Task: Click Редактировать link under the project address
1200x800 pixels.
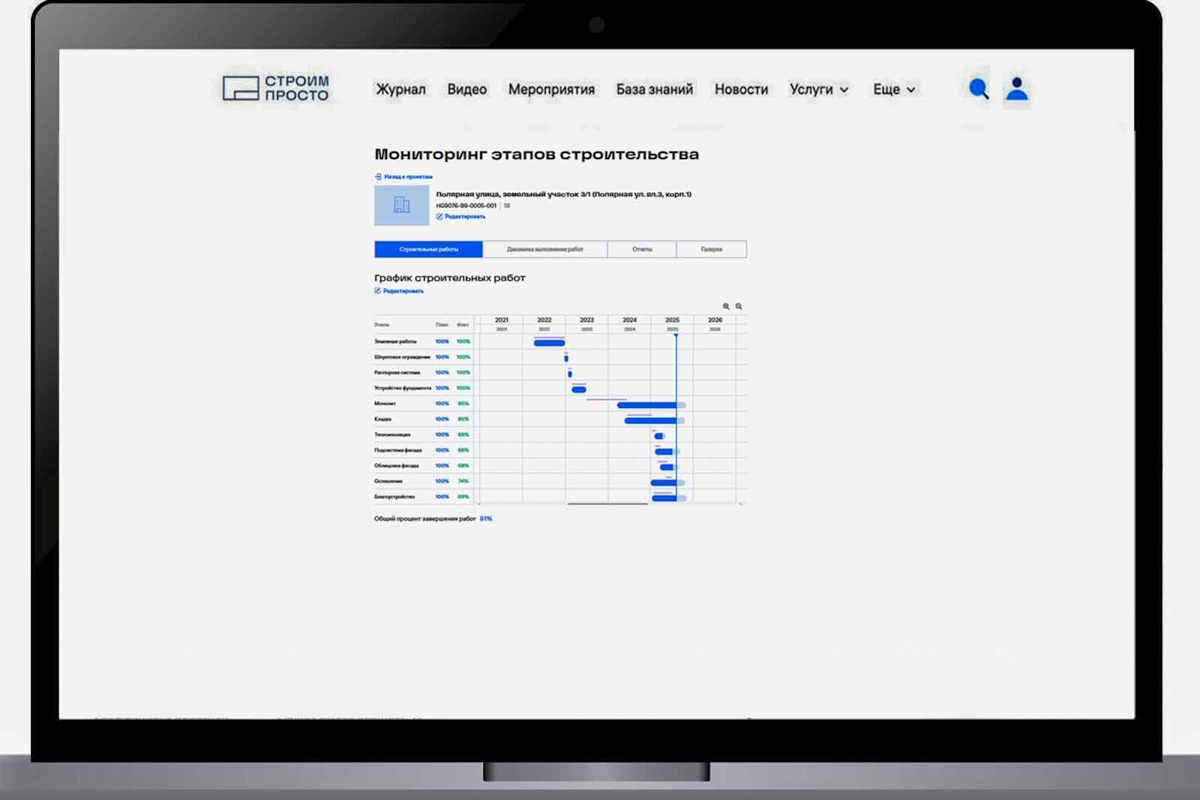Action: 465,216
